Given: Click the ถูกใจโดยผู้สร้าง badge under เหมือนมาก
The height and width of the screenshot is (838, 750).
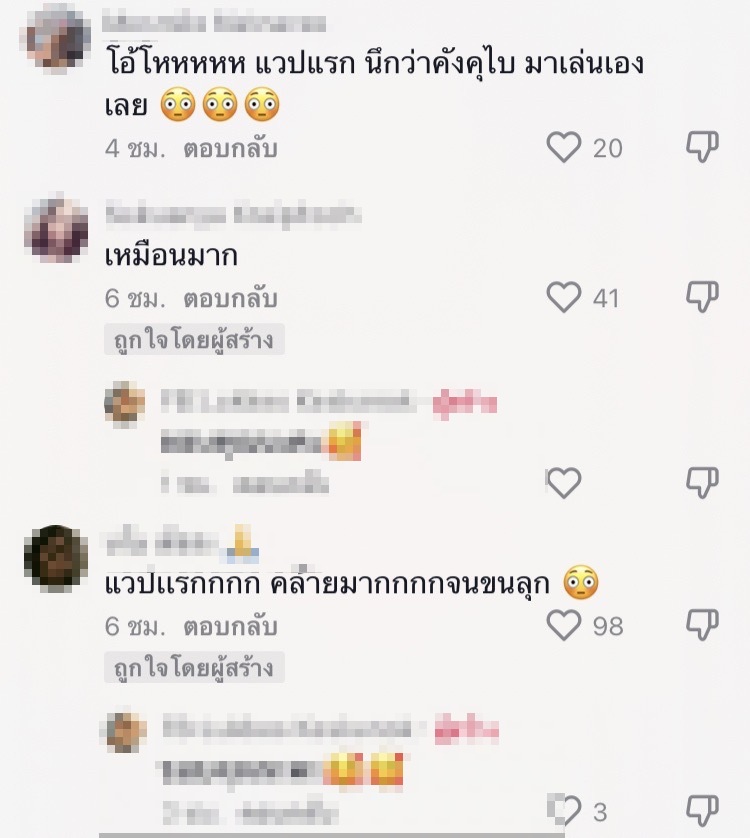Looking at the screenshot, I should tap(194, 339).
